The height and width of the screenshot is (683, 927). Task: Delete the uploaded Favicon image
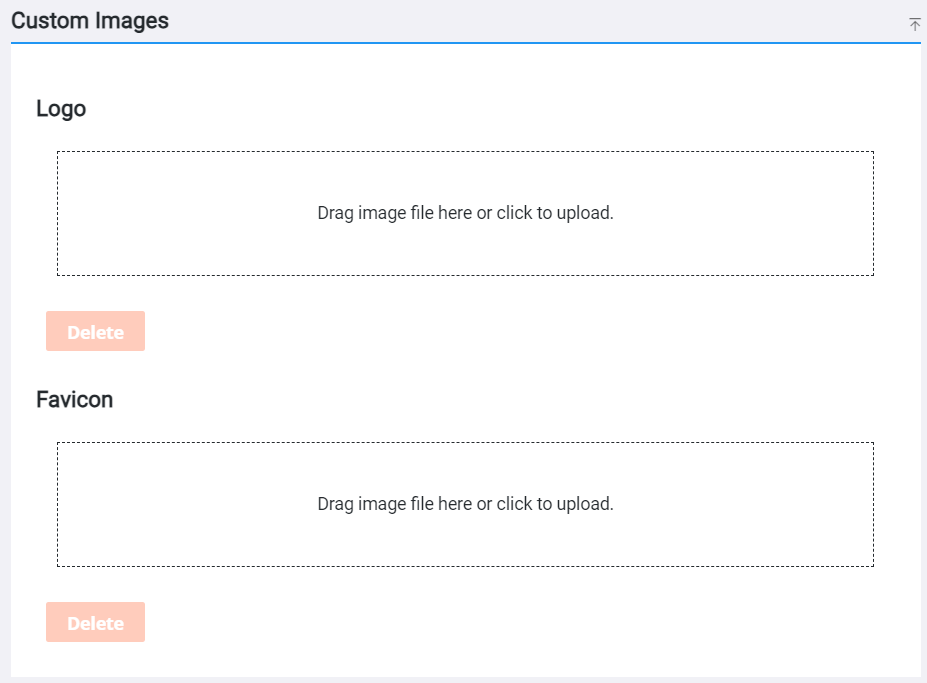[95, 622]
